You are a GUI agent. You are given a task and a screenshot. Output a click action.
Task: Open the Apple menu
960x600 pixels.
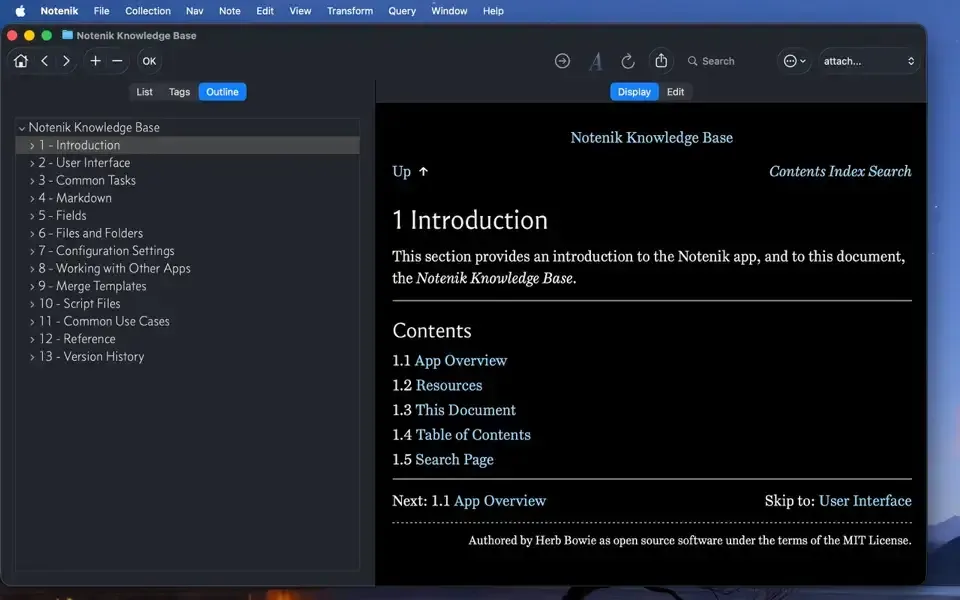[20, 11]
